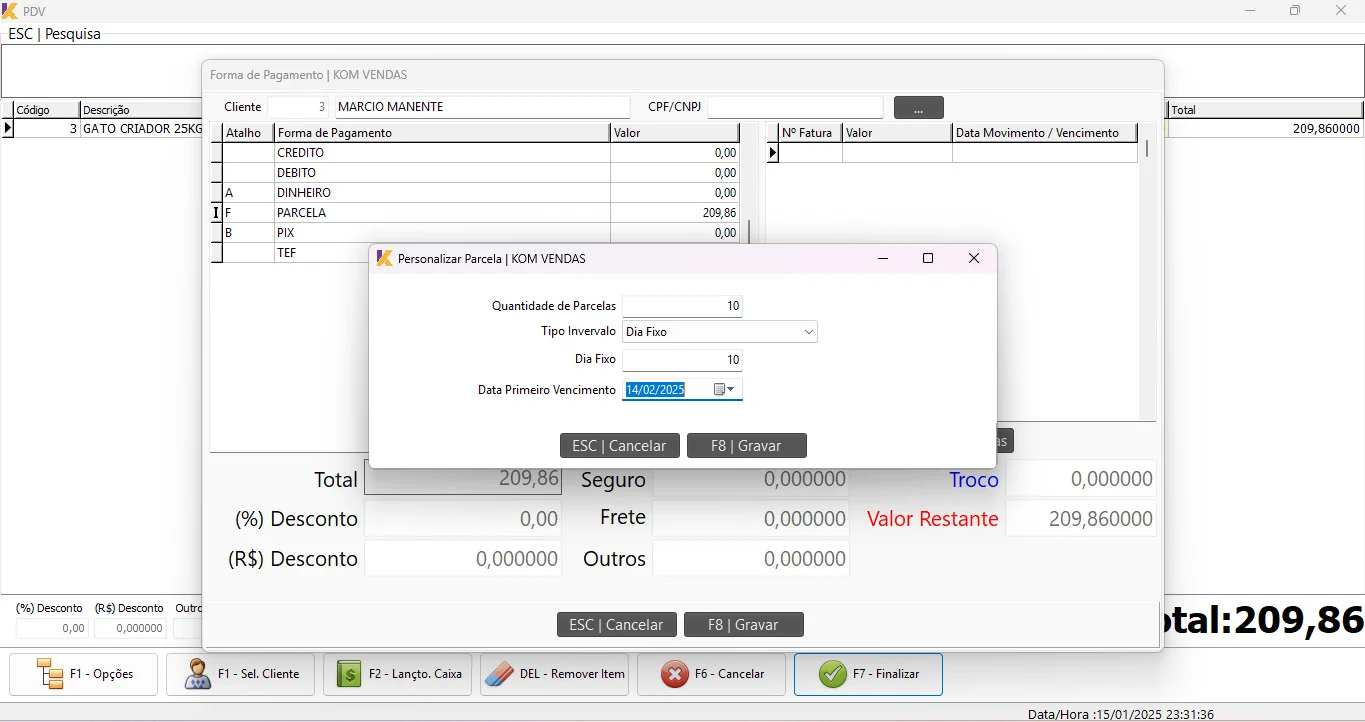
Task: Open calendar picker for Data Primeiro Vencimento
Action: [724, 390]
